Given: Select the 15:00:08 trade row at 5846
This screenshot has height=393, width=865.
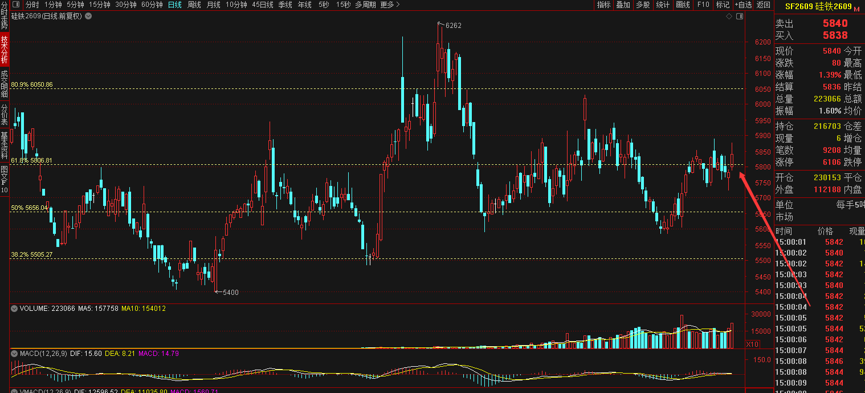Looking at the screenshot, I should click(819, 361).
